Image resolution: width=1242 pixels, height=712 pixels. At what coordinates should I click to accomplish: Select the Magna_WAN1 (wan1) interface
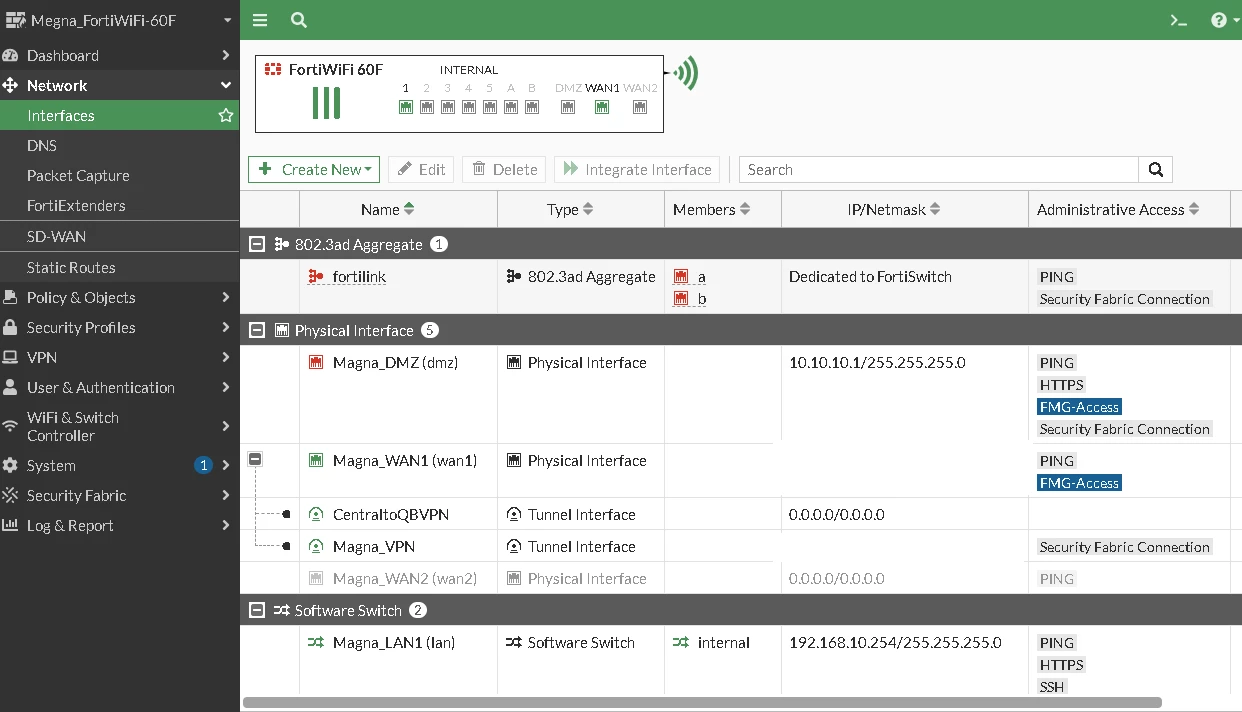[405, 461]
